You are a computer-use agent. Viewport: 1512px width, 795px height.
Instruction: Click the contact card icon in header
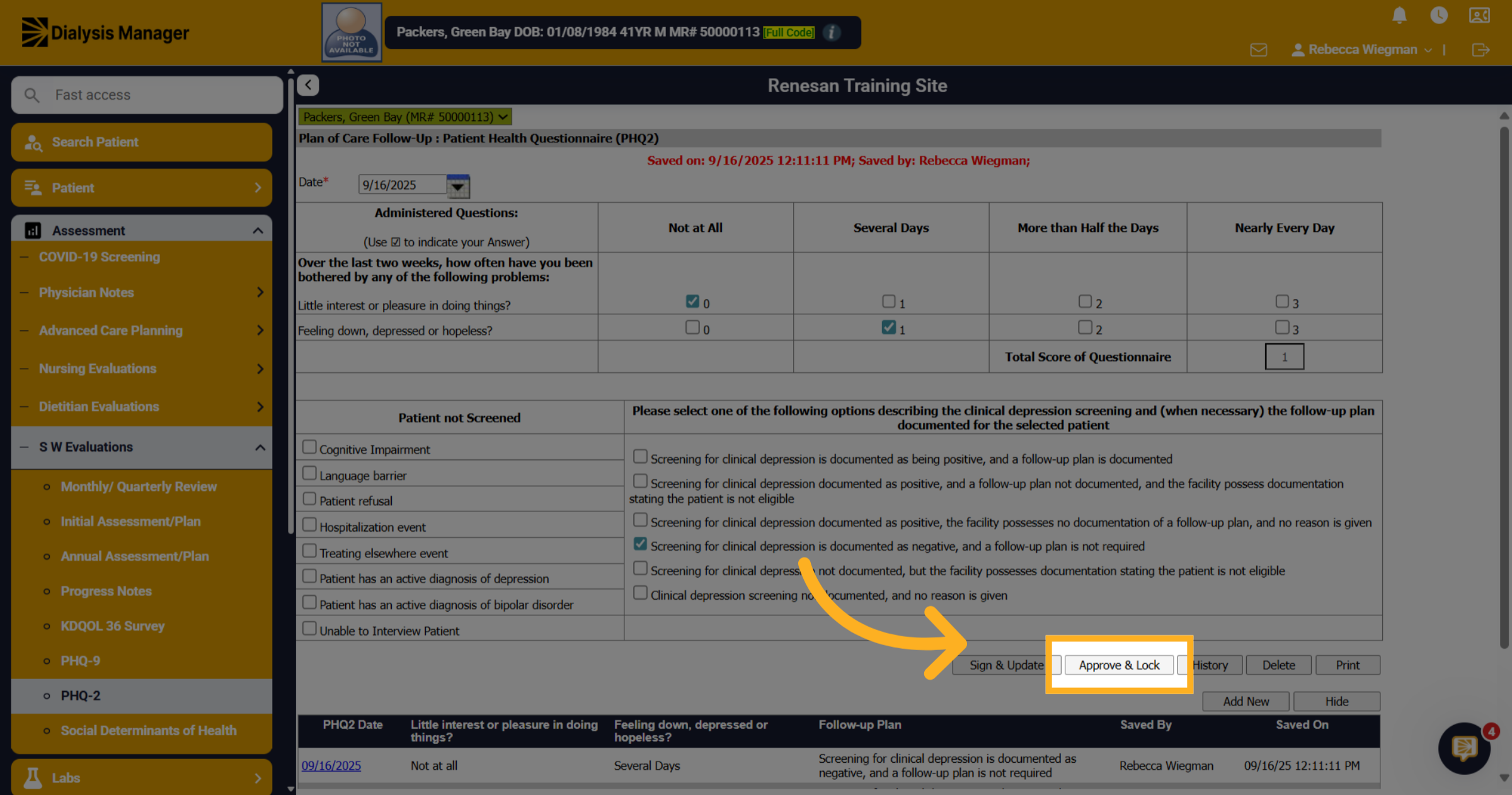coord(1479,15)
